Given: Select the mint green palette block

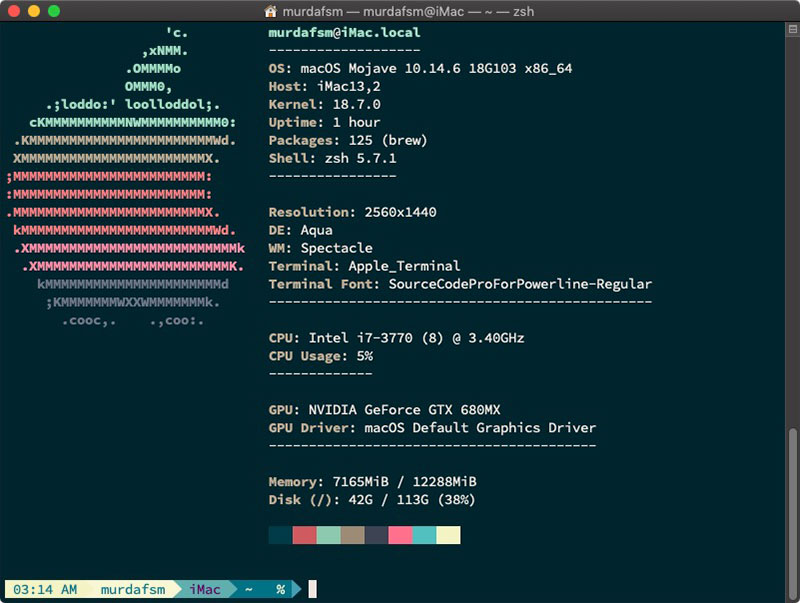Looking at the screenshot, I should pyautogui.click(x=328, y=535).
